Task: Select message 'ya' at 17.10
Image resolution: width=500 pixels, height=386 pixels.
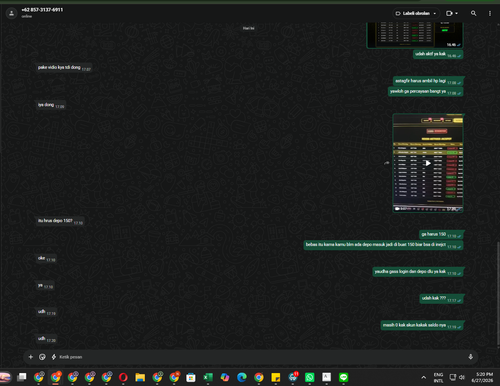Action: tap(45, 286)
